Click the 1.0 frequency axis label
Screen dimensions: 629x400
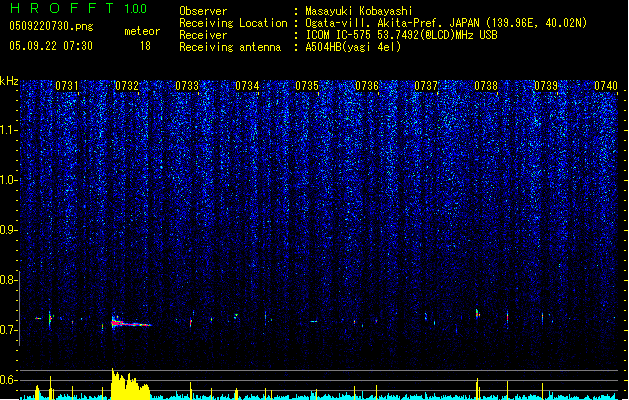8,180
